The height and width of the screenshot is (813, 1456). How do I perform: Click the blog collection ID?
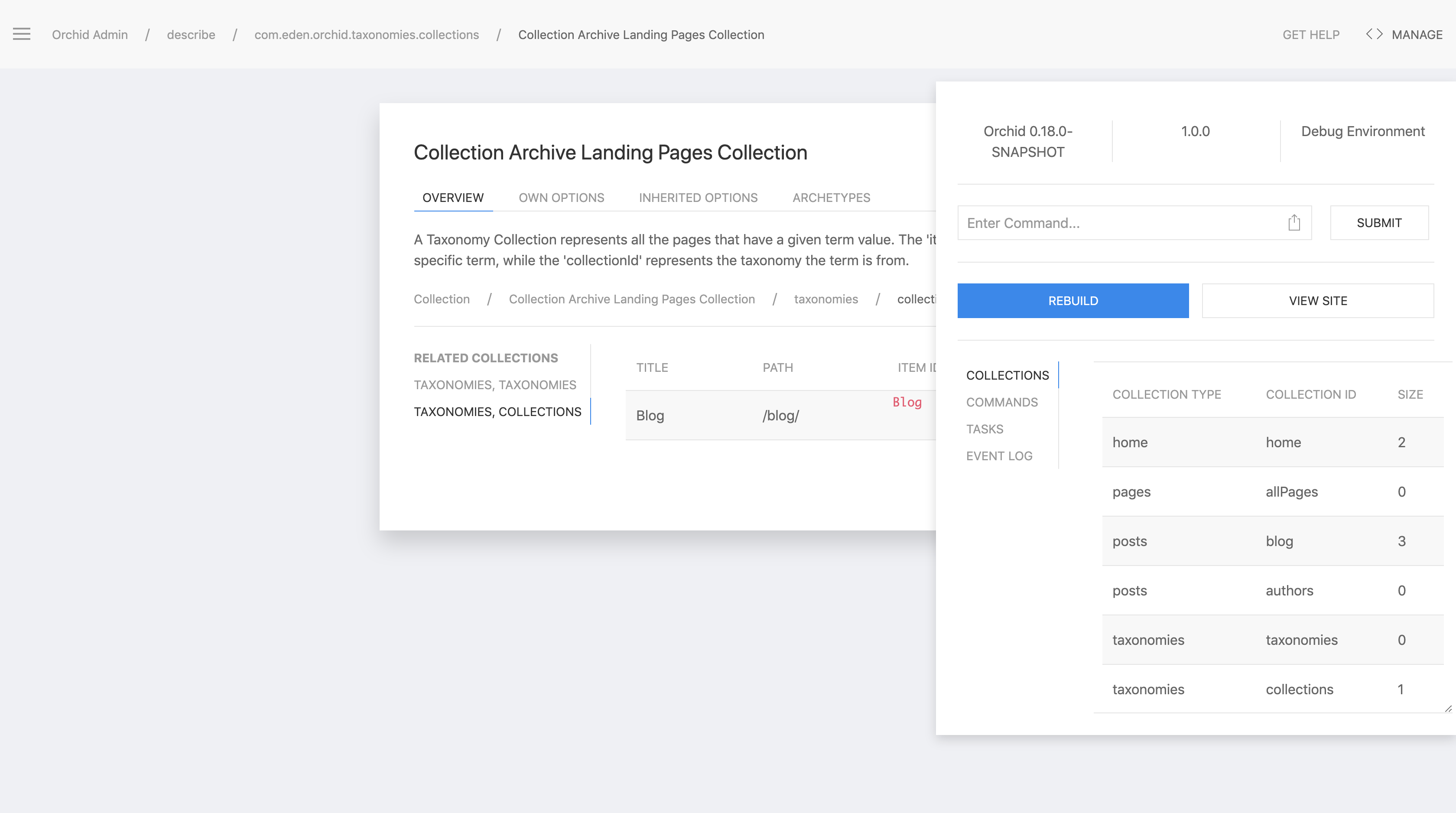1279,541
